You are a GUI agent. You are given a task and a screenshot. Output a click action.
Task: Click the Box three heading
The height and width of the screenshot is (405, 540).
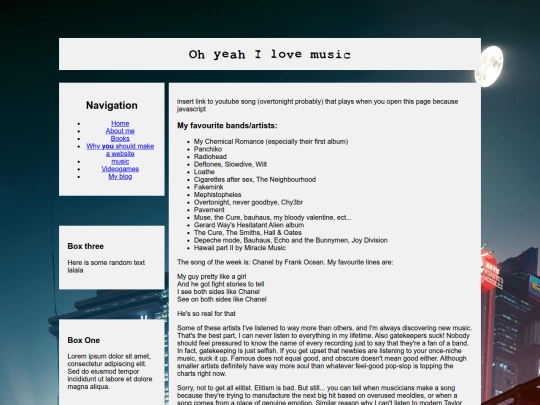[x=85, y=246]
